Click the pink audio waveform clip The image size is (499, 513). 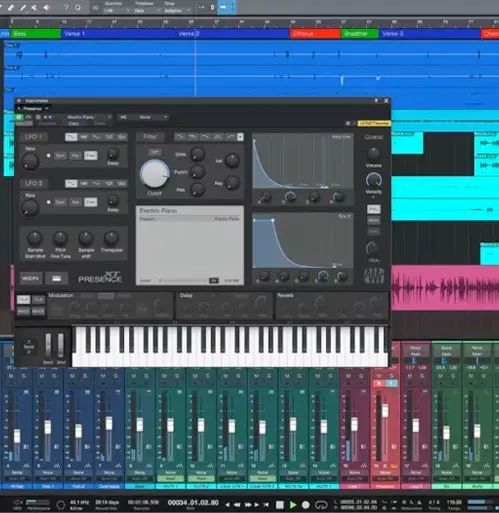445,287
